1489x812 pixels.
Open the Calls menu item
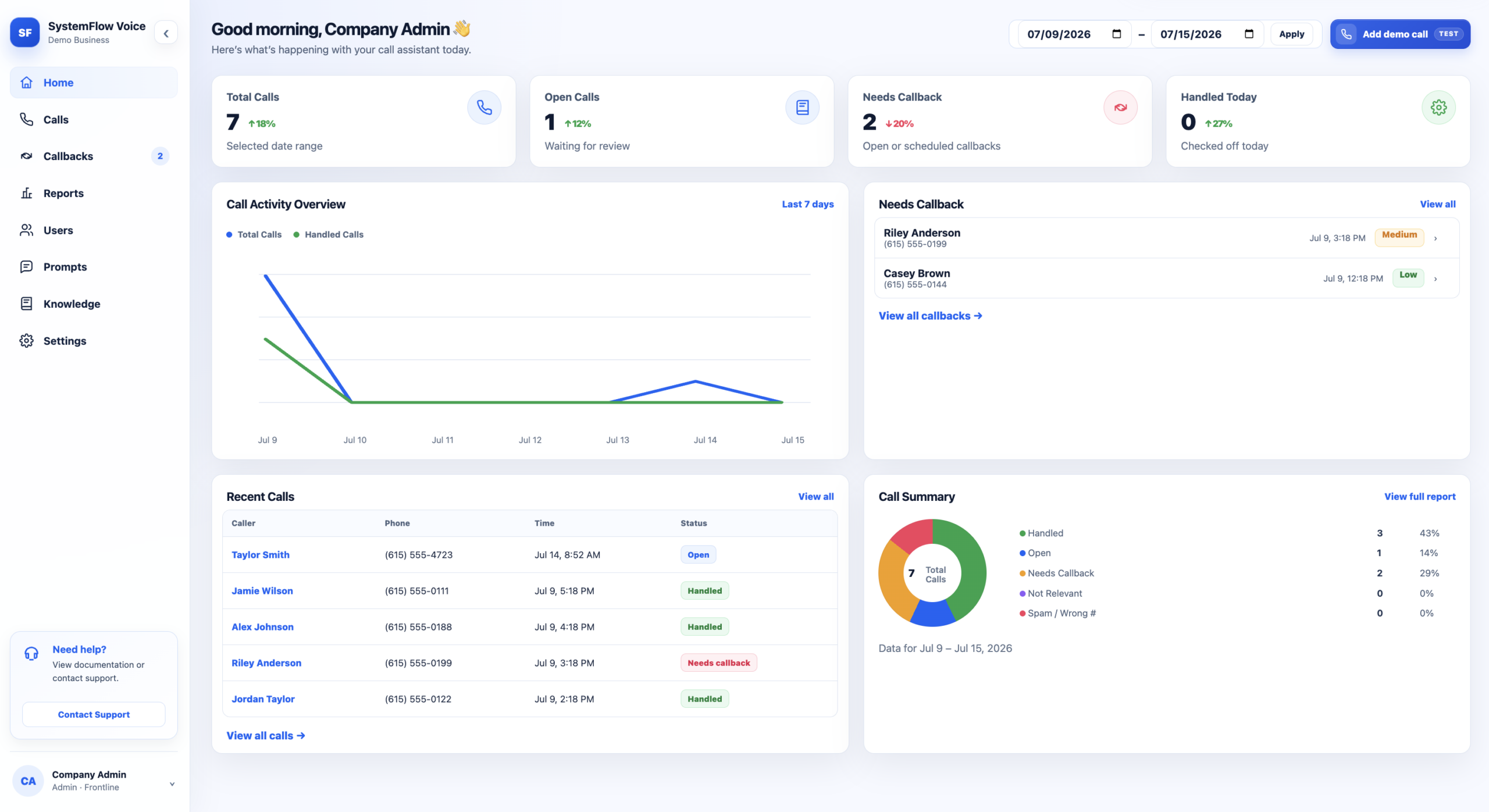pyautogui.click(x=94, y=119)
